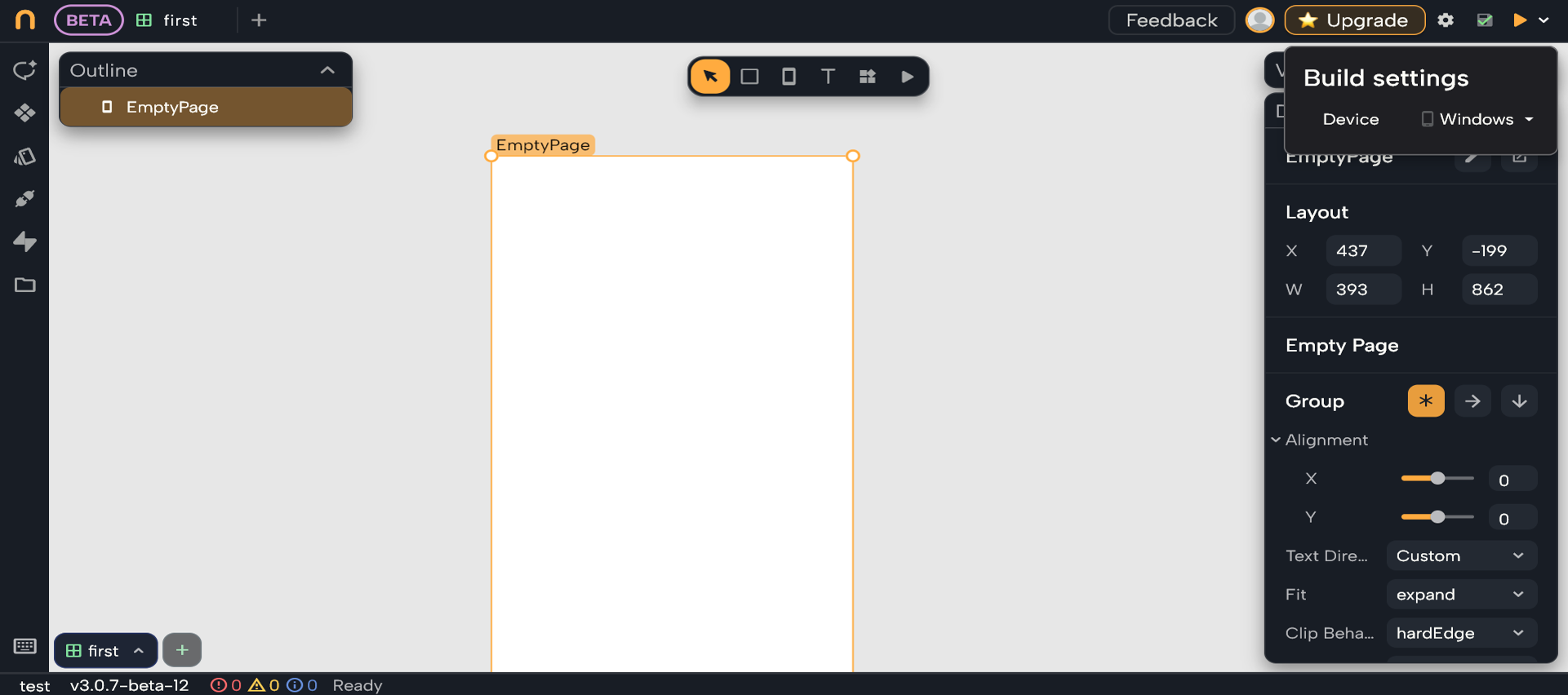Switch to the first tab at top
Viewport: 1568px width, 695px height.
point(167,20)
